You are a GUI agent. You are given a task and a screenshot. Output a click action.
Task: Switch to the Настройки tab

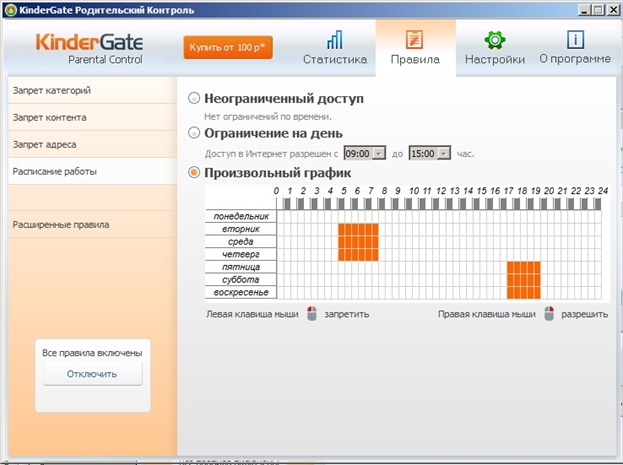[x=495, y=48]
